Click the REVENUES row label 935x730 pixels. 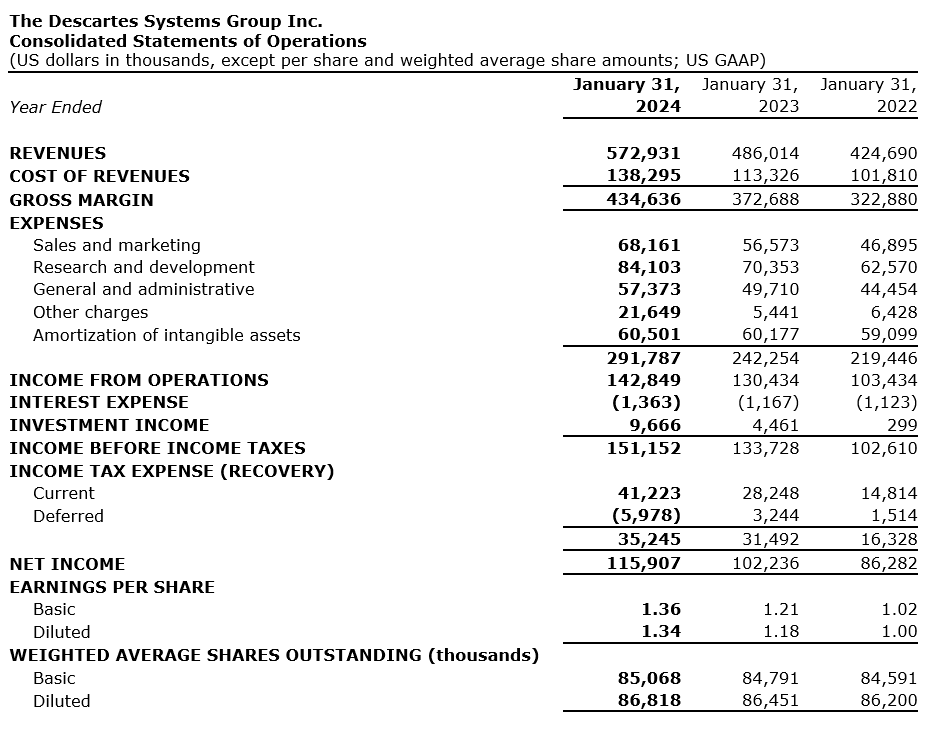point(57,153)
